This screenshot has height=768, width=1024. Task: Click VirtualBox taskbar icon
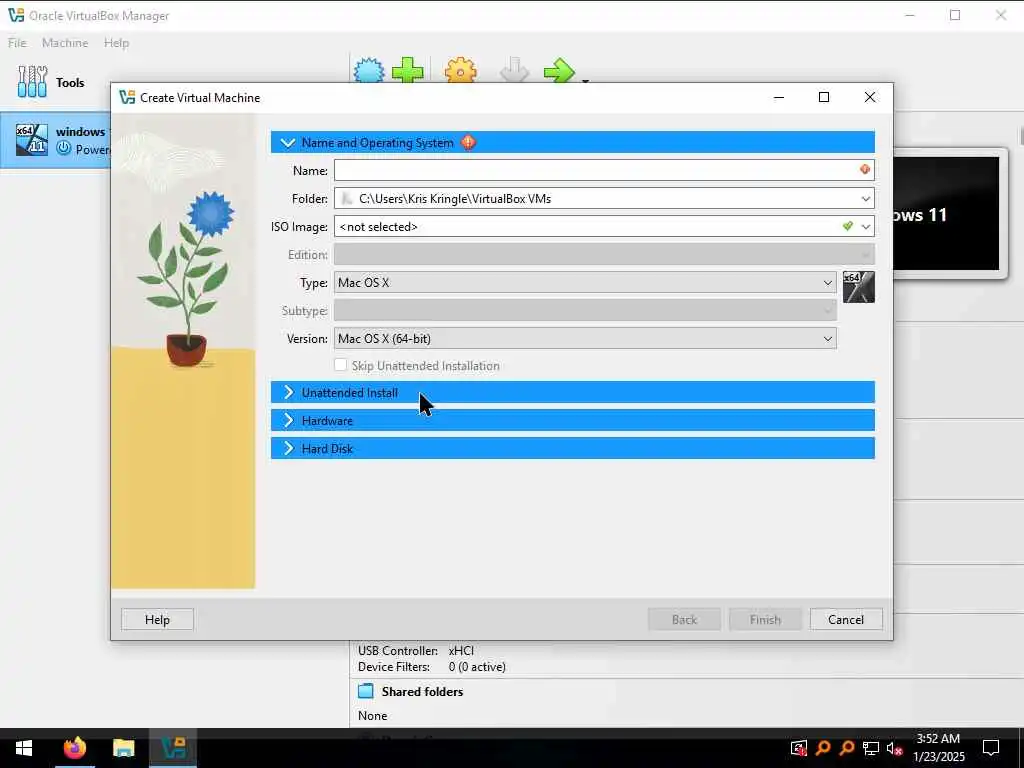pyautogui.click(x=174, y=748)
